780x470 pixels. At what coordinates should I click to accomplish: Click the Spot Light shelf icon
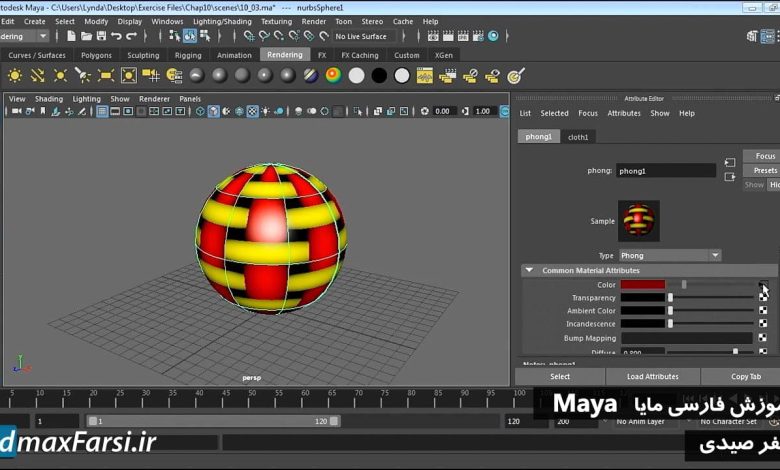click(x=84, y=75)
